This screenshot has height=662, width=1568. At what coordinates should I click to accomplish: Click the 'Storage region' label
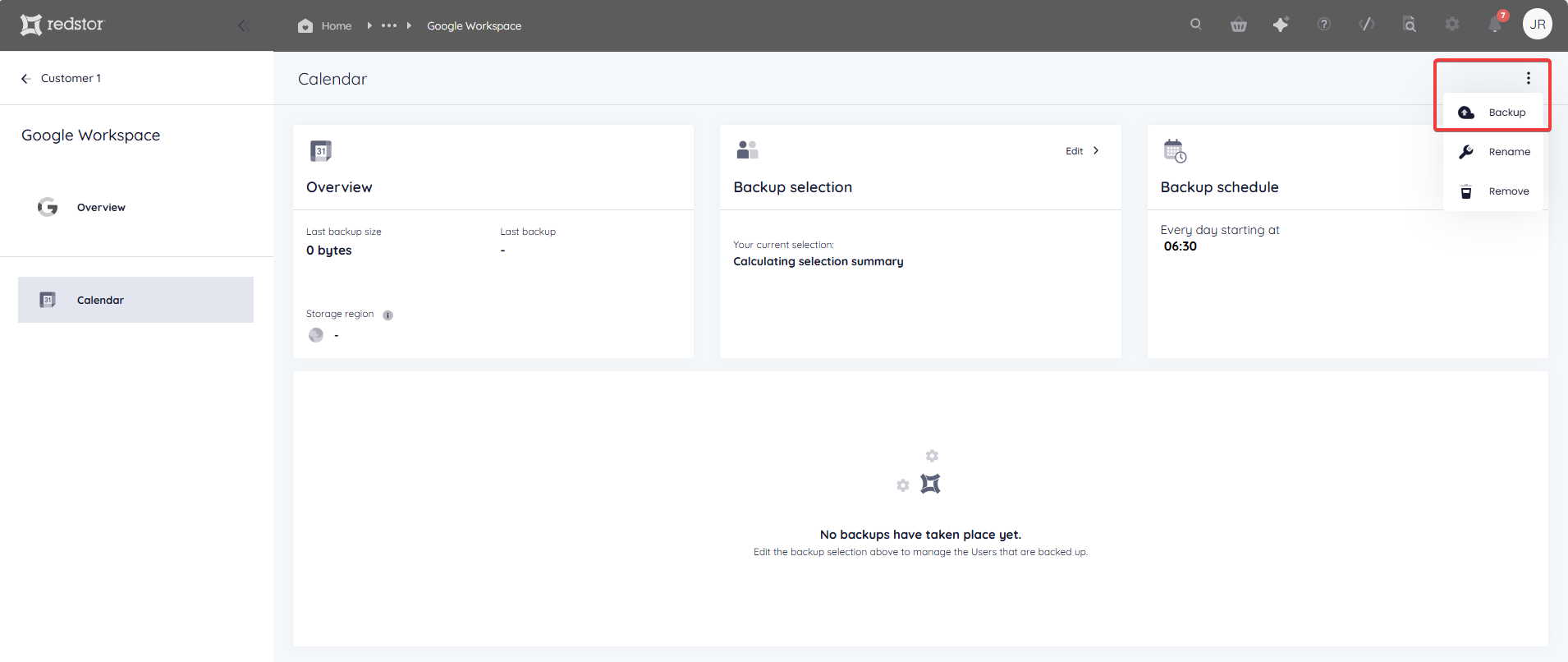click(340, 314)
